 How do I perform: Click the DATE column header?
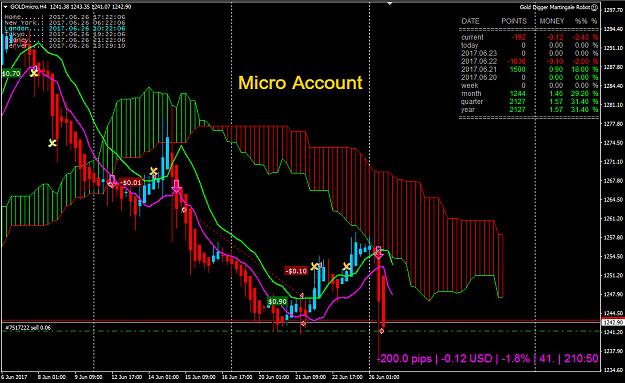tap(470, 21)
